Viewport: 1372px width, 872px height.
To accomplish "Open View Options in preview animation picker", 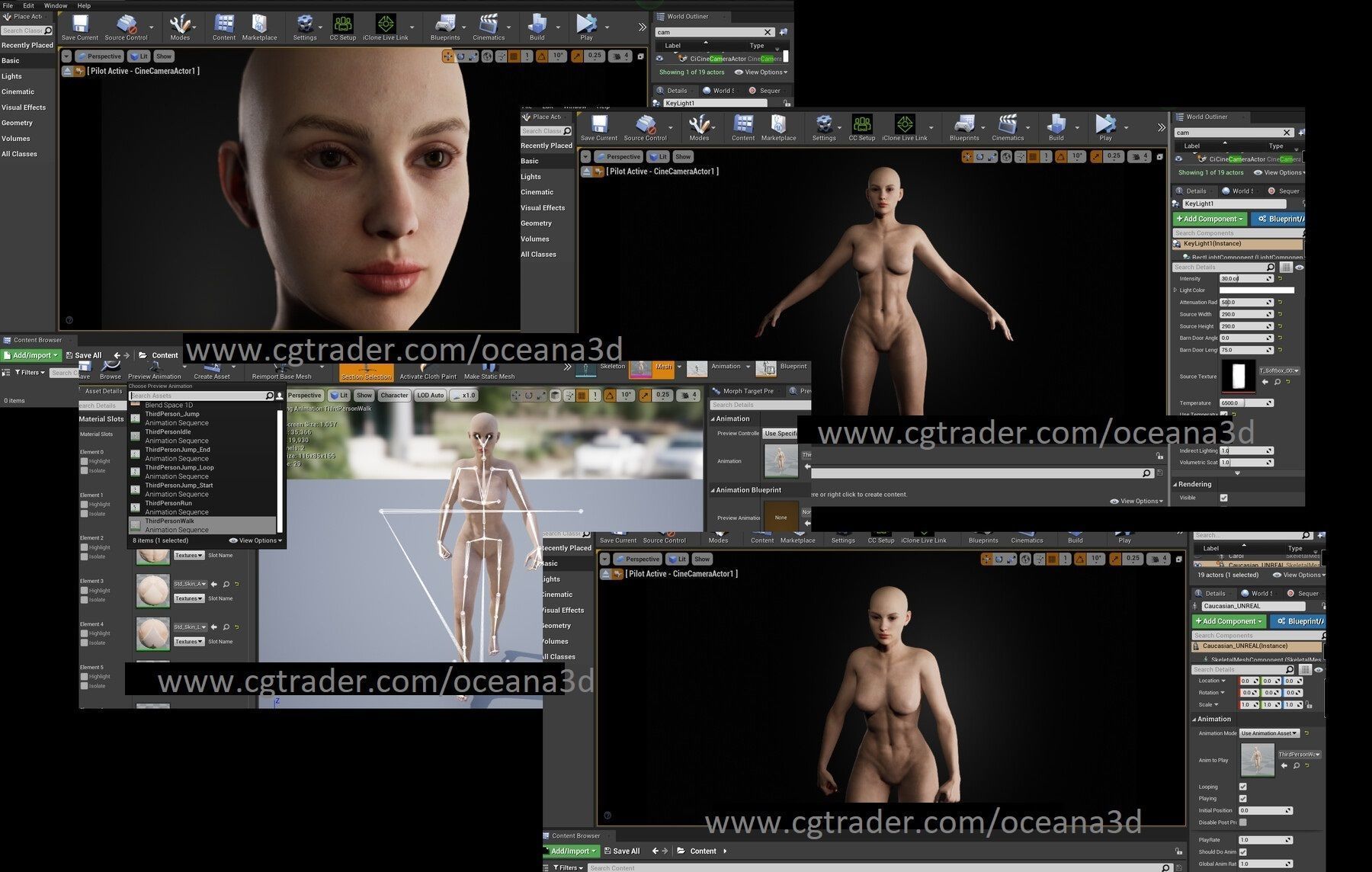I will click(255, 540).
